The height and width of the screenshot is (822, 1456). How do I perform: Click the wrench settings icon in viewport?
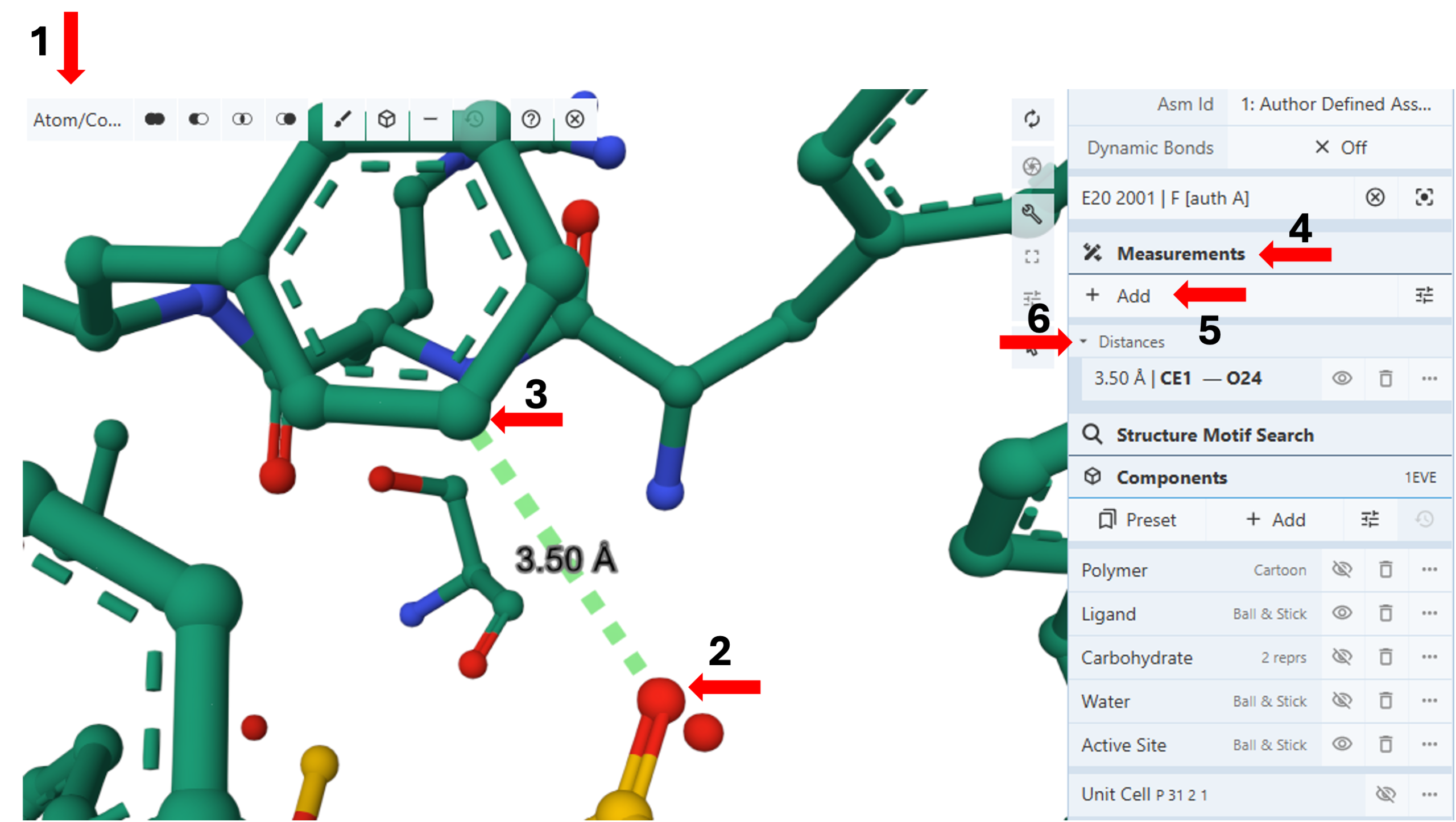tap(1032, 214)
